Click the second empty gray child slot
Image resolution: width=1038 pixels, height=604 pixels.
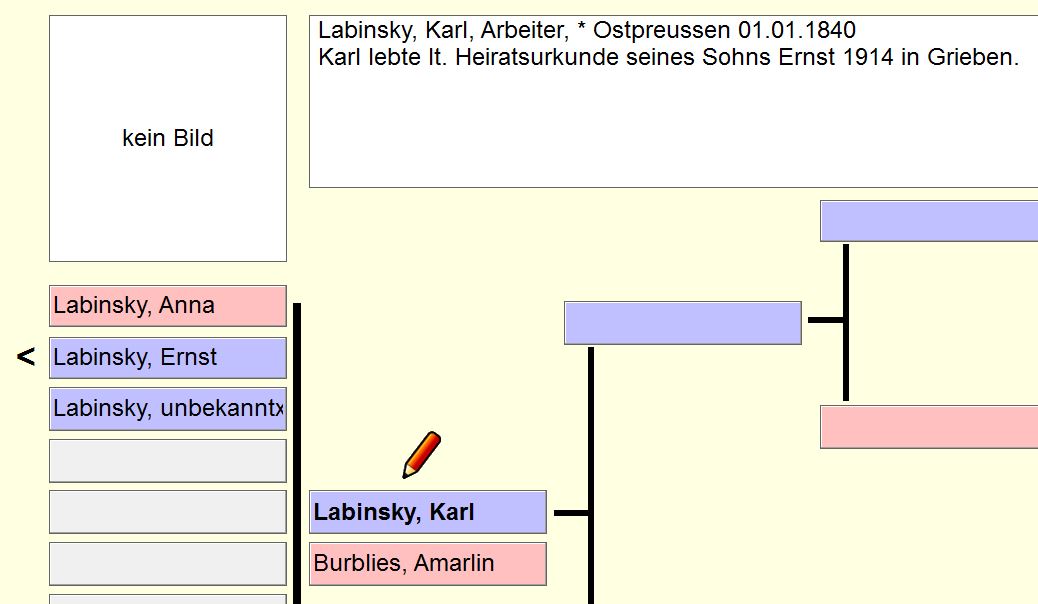(168, 512)
